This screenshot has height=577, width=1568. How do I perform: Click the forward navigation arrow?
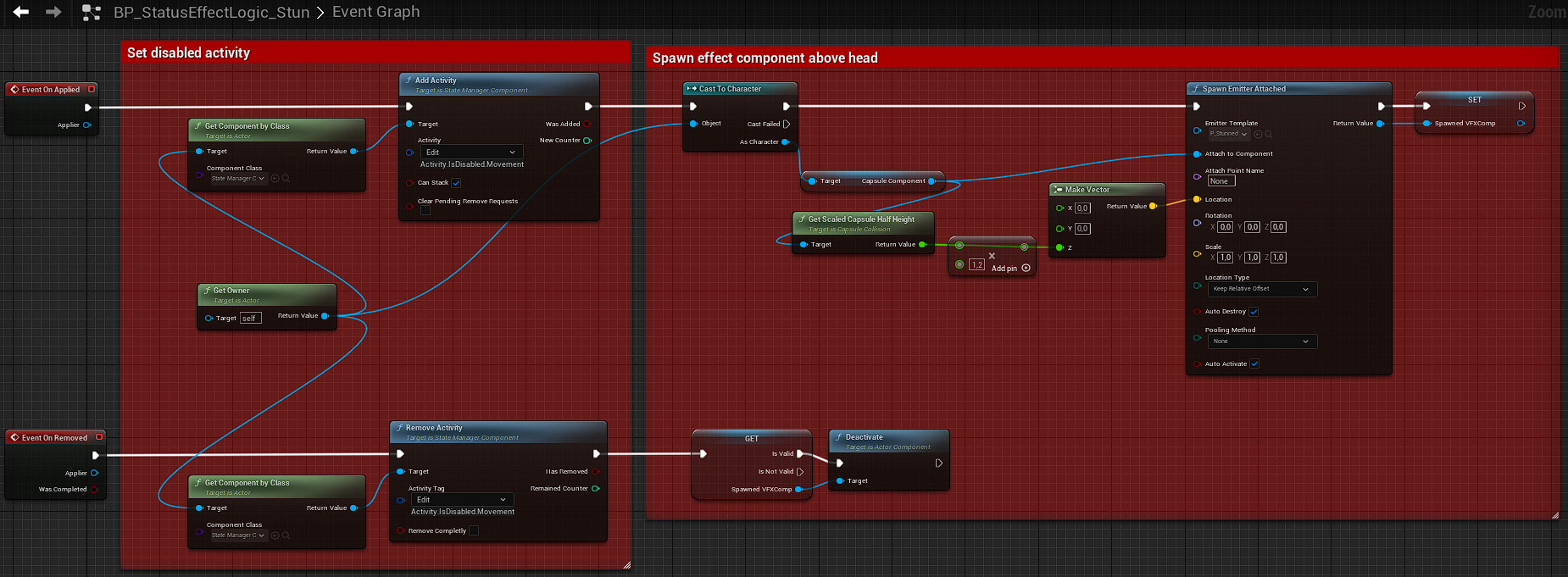tap(53, 12)
